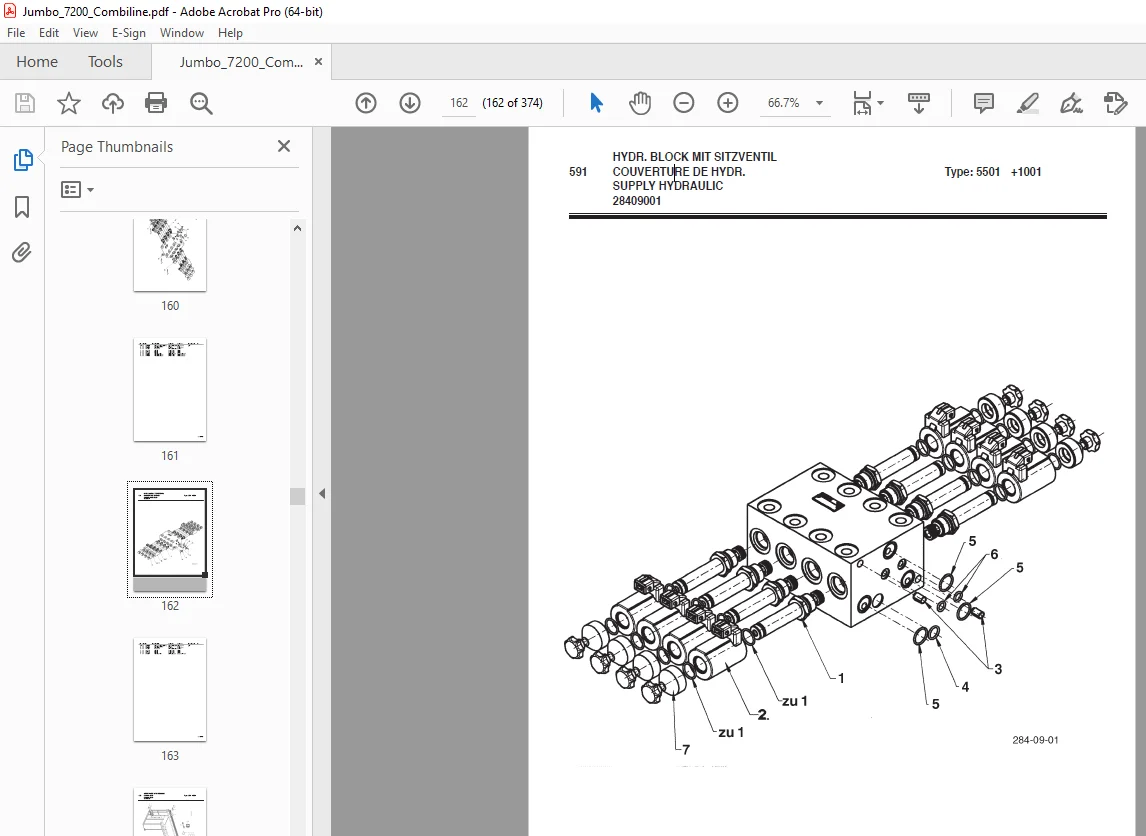
Task: Open fit page options dropdown arrow
Action: [x=880, y=103]
